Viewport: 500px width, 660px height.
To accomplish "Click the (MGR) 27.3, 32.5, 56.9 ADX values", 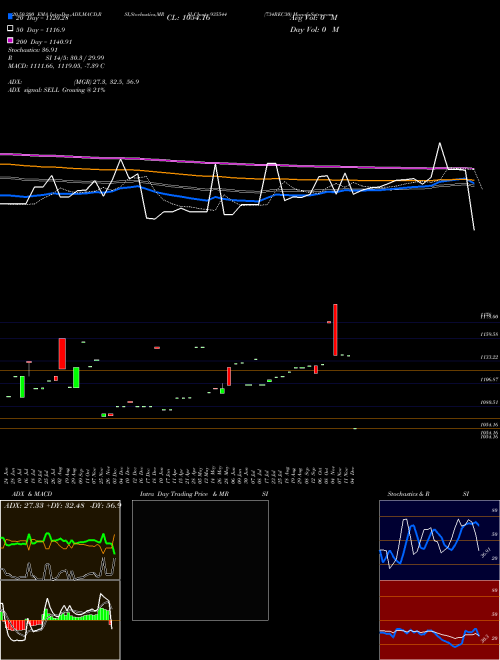I will pos(106,82).
